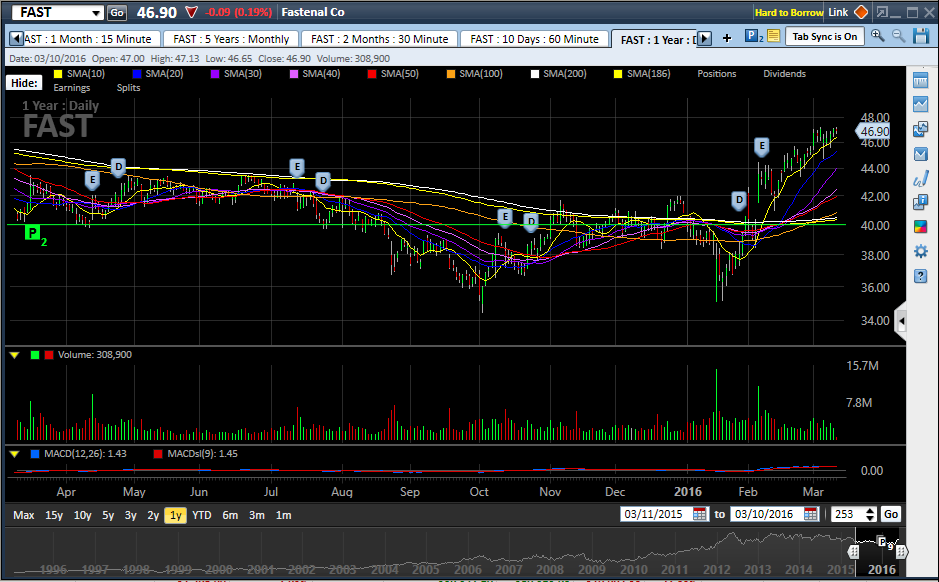Click the Go button beside the symbol box
The height and width of the screenshot is (582, 939).
(x=117, y=13)
